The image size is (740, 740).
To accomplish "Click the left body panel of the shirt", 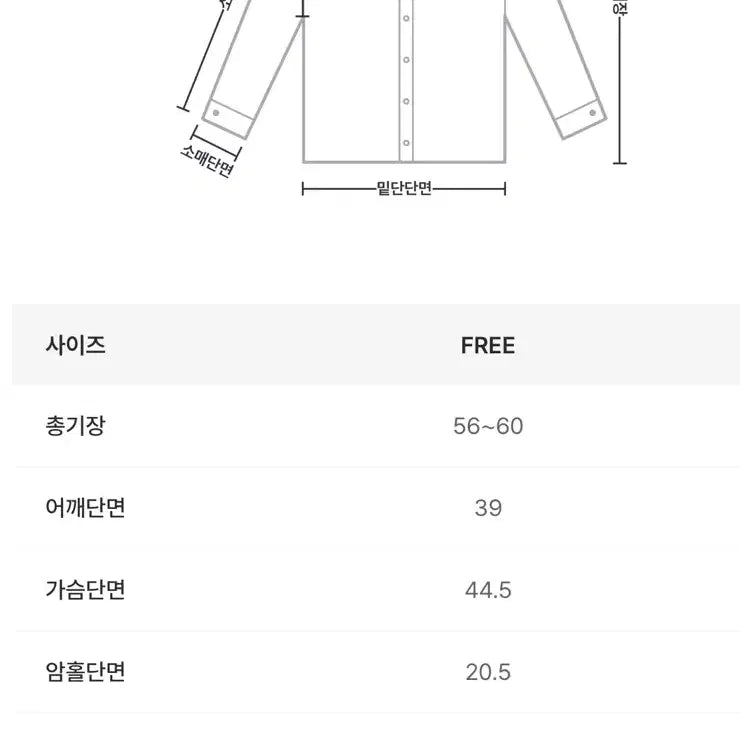I will (x=352, y=90).
